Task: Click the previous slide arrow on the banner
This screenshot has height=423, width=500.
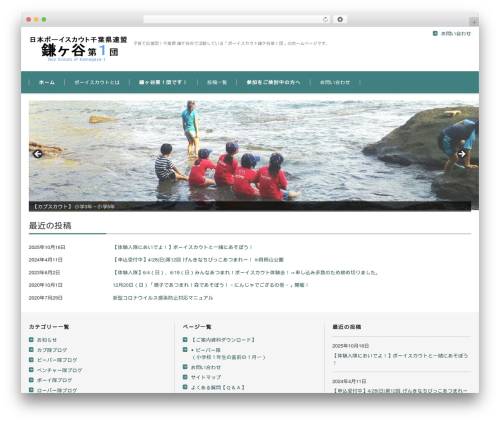Action: (x=37, y=154)
